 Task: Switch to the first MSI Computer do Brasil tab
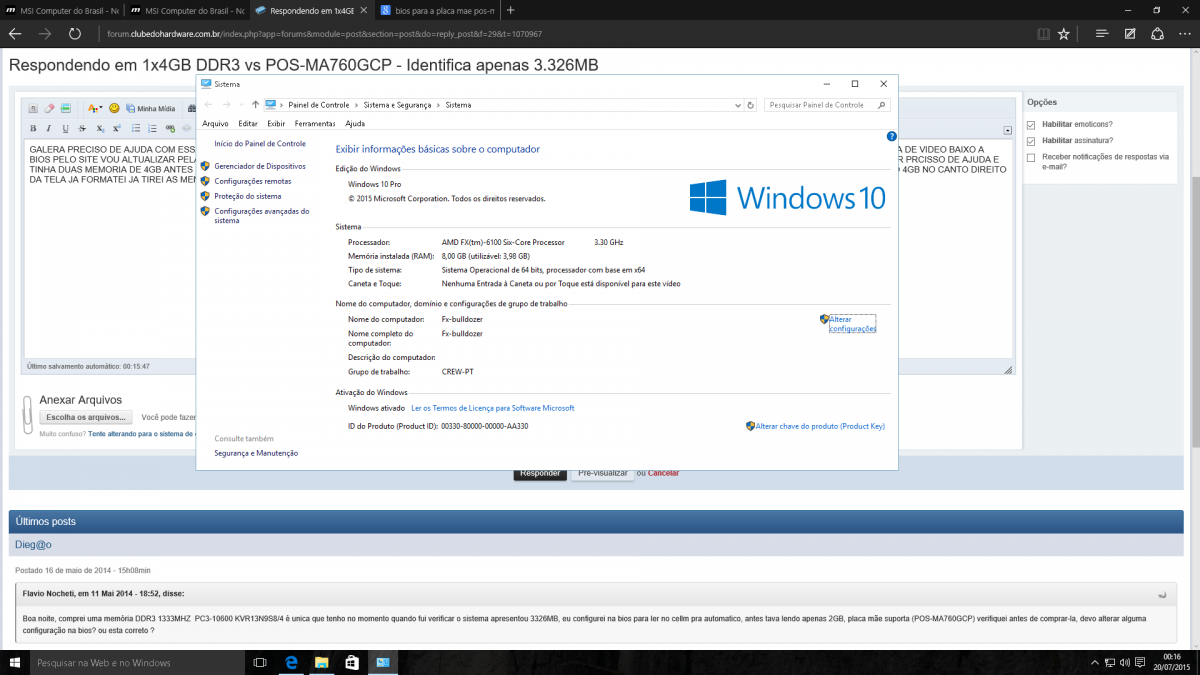(x=62, y=9)
